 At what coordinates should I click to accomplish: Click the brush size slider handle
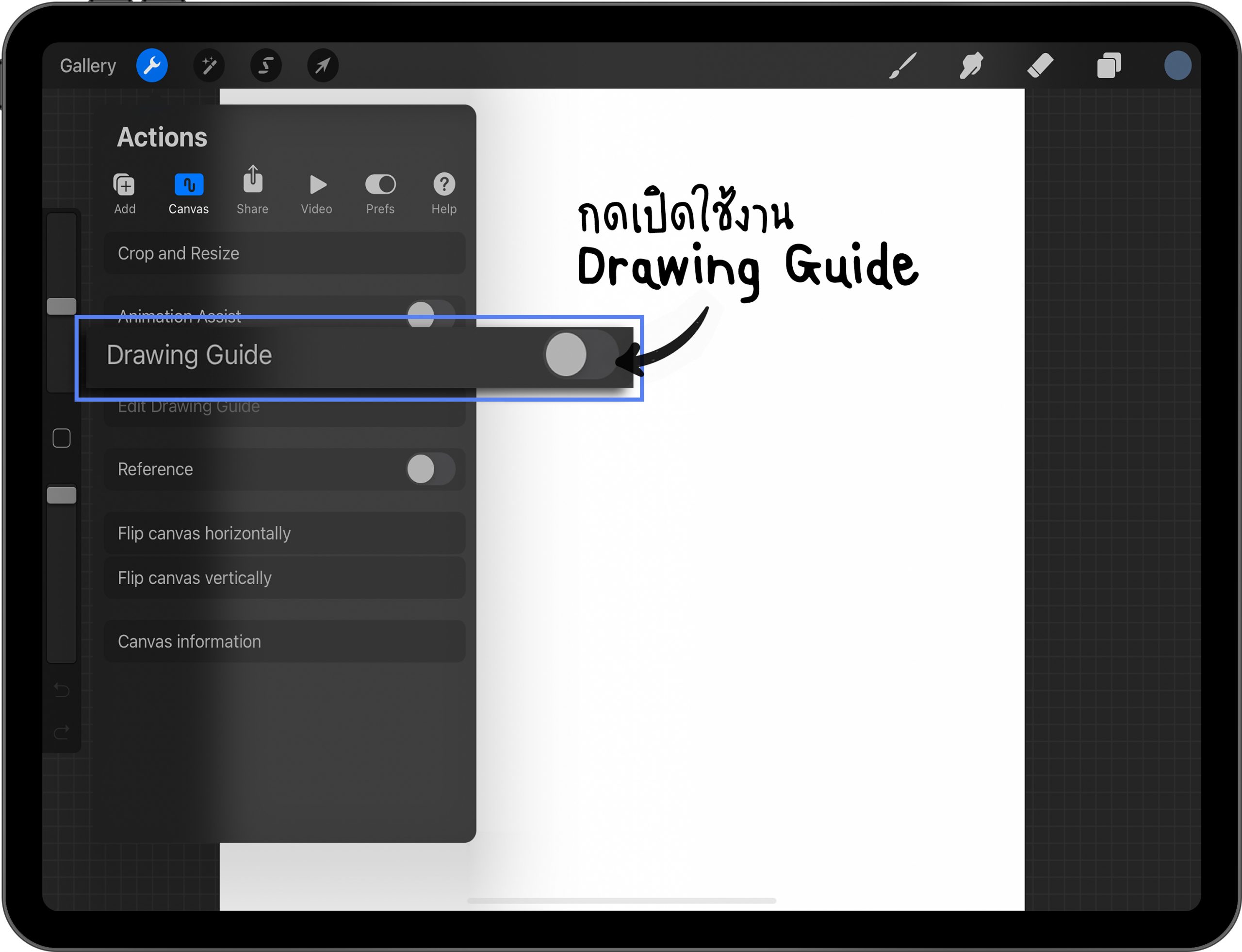62,307
